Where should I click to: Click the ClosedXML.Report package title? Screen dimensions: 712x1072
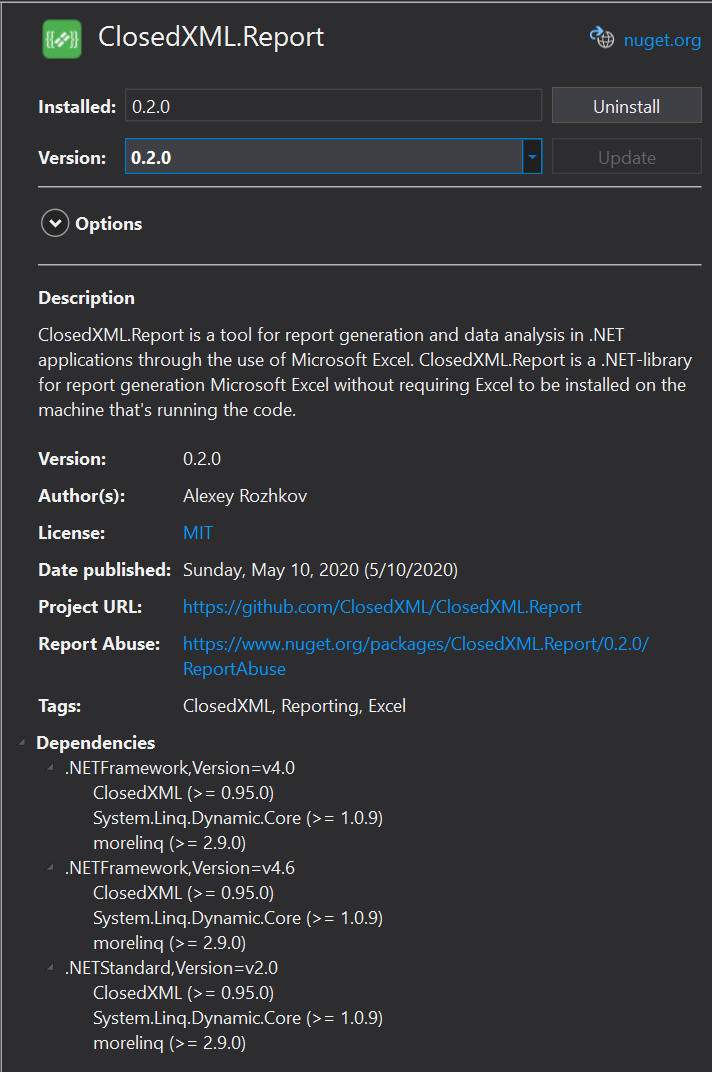coord(211,37)
